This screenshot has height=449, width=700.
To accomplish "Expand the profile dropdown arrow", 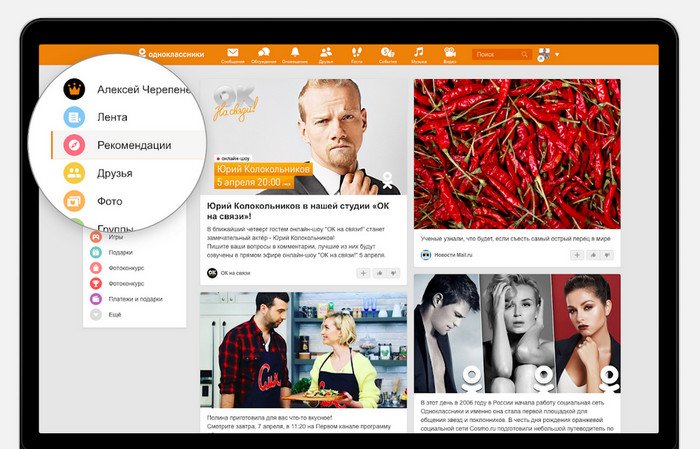I will tap(557, 54).
